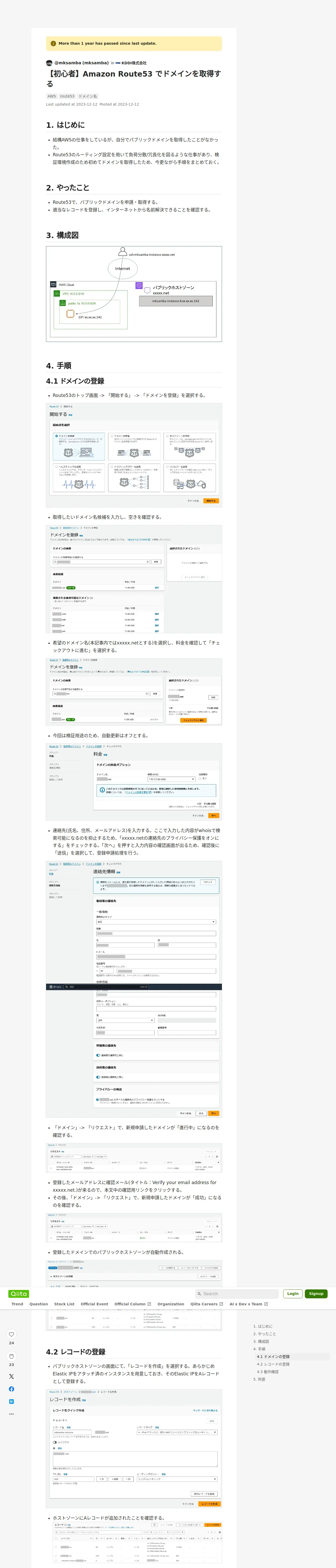Jump to '1. はじめに' in the table of contents
336x1568 pixels.
click(x=263, y=1326)
